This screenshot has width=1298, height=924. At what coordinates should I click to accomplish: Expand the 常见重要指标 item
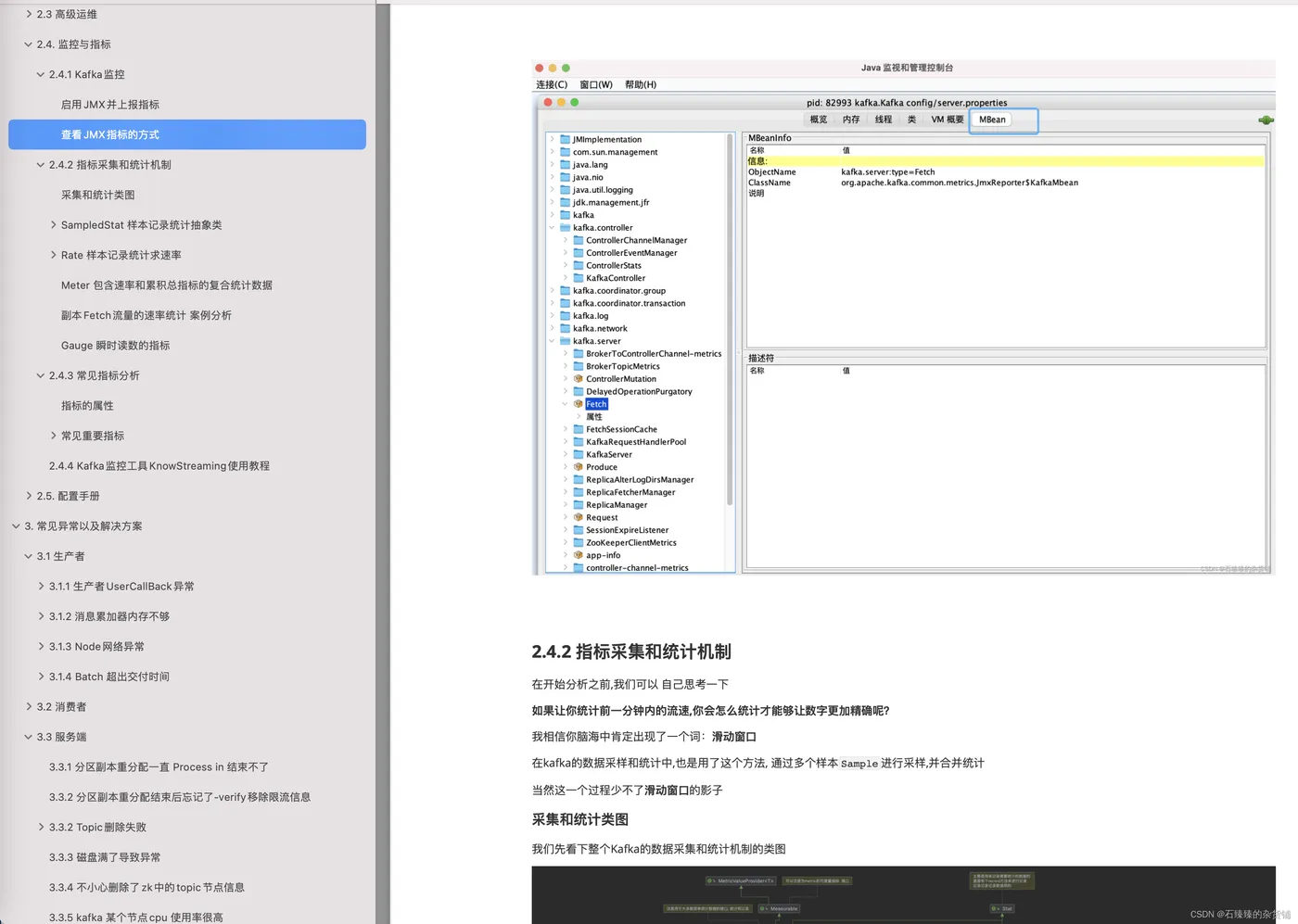tap(53, 436)
